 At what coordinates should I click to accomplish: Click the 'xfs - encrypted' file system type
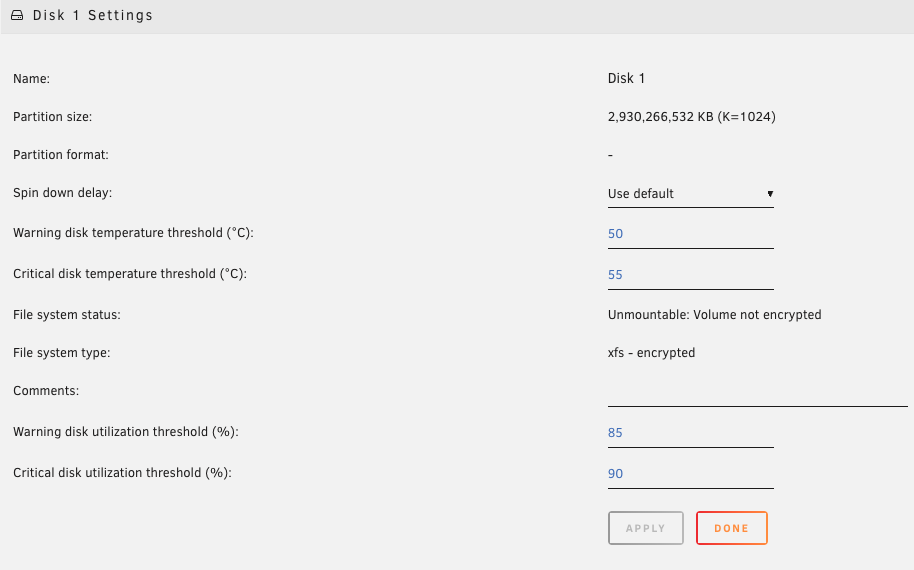pos(651,353)
